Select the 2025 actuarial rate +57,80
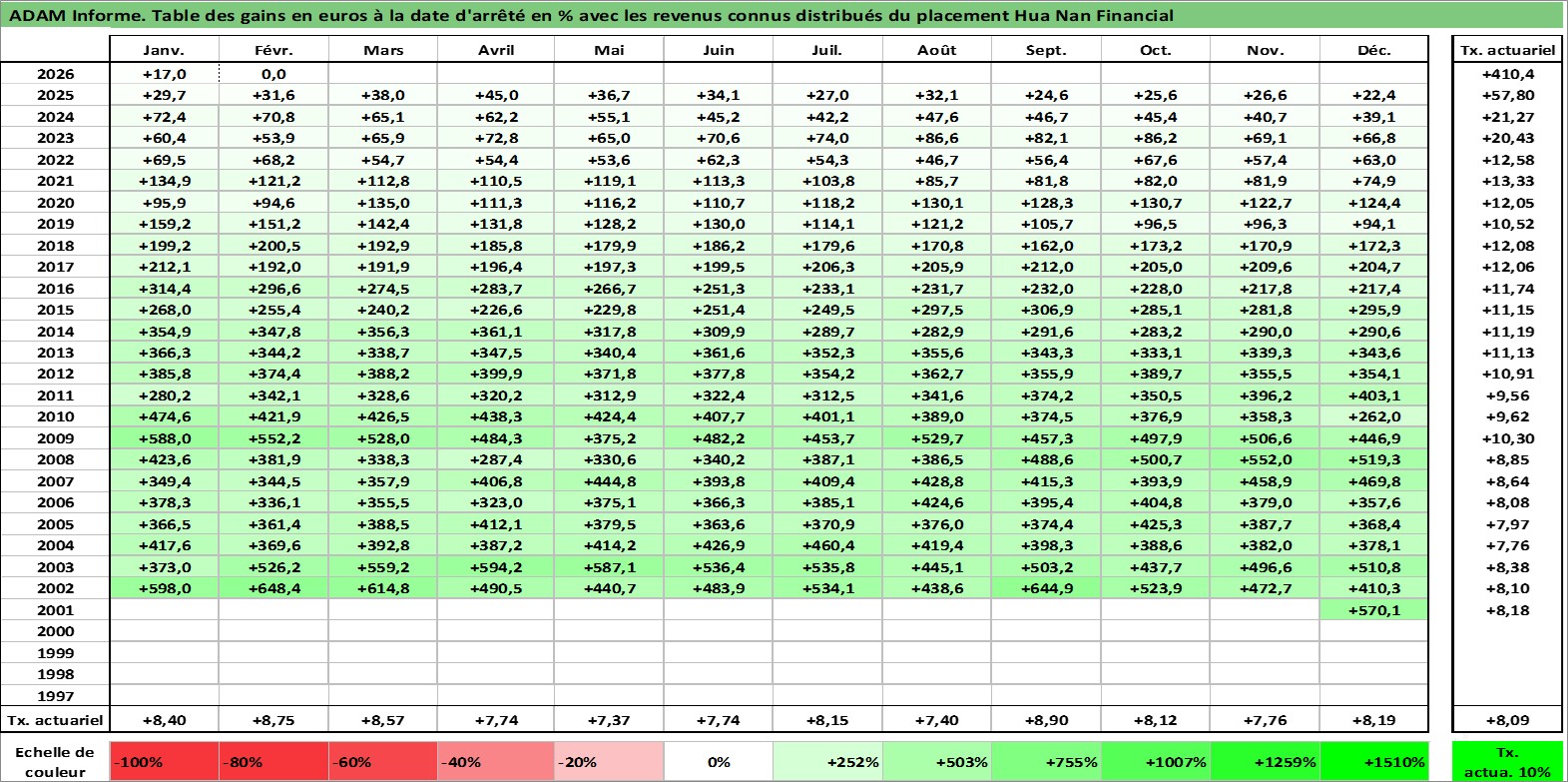 pos(1507,95)
